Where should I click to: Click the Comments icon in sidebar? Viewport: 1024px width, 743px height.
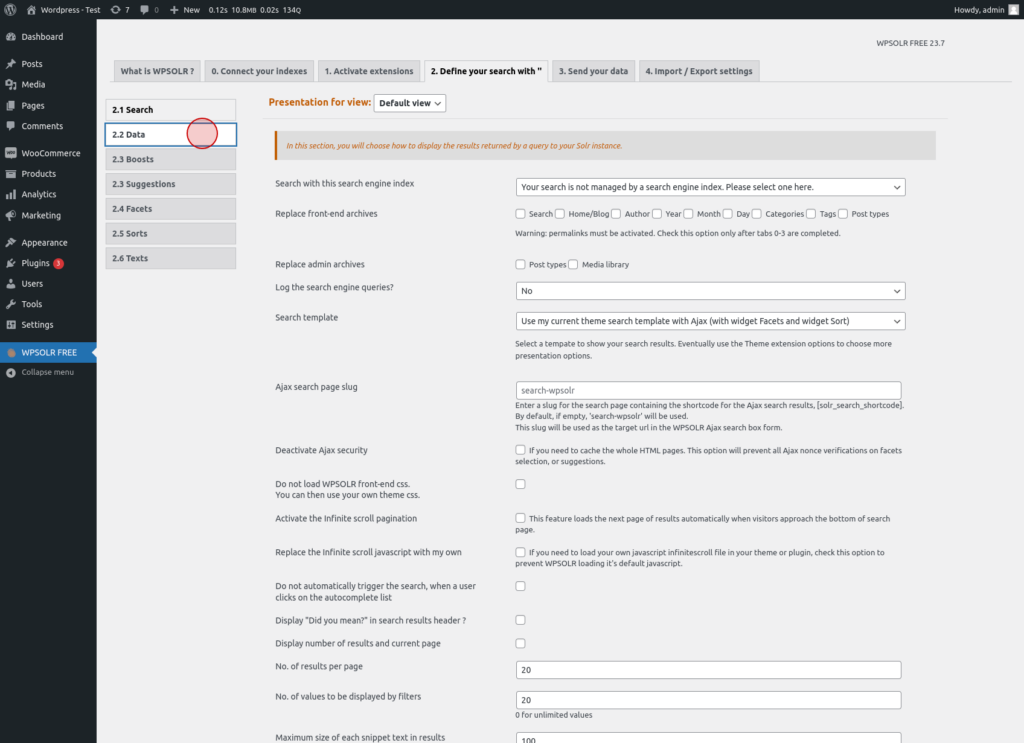[x=11, y=126]
